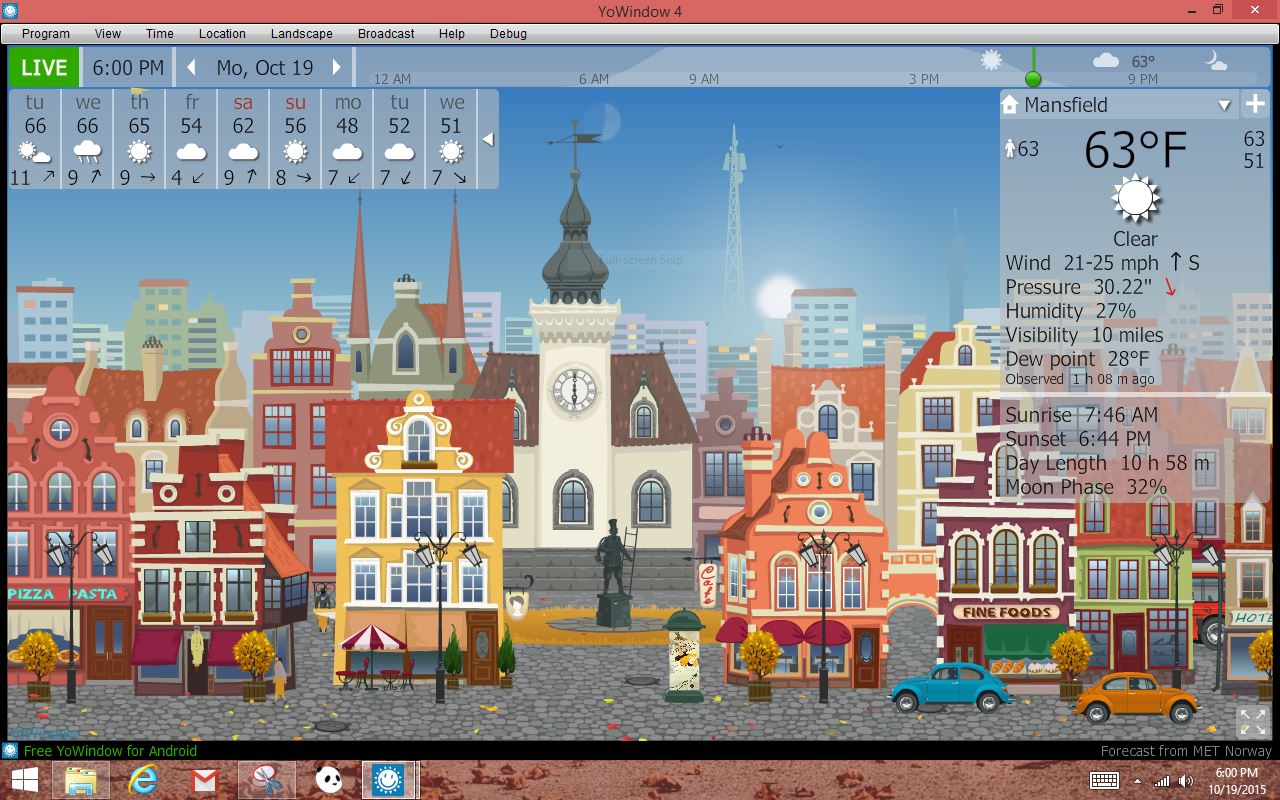Toggle the LIVE mode button
The height and width of the screenshot is (800, 1280).
tap(44, 68)
